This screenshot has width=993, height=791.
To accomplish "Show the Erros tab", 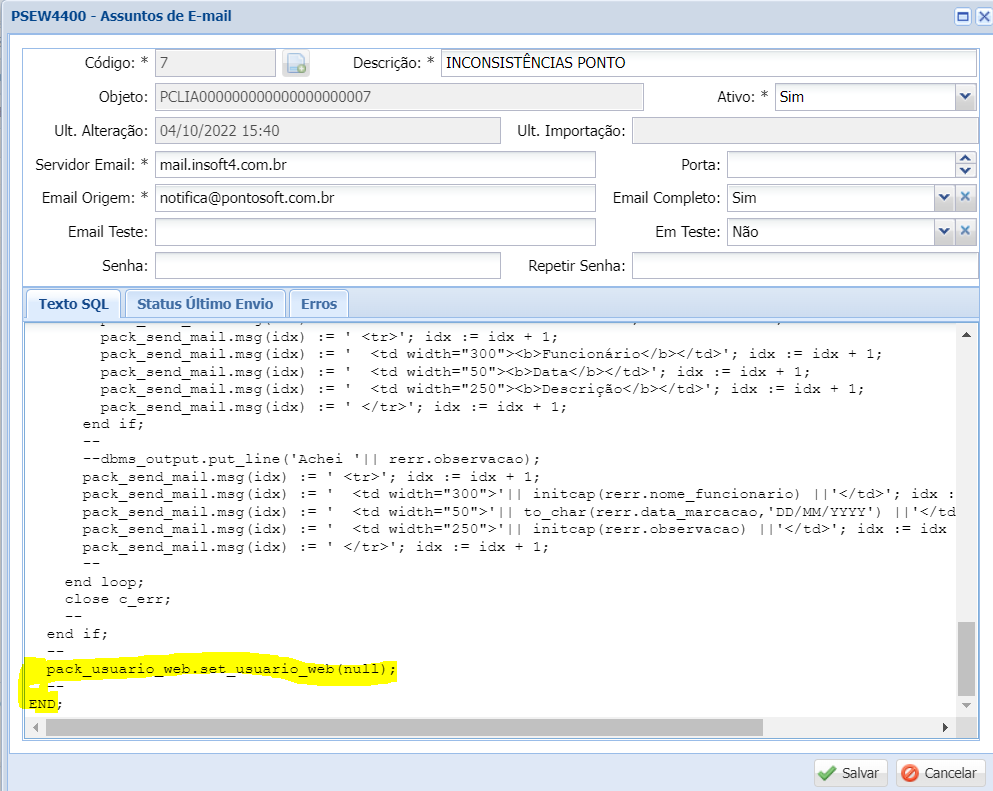I will click(319, 304).
